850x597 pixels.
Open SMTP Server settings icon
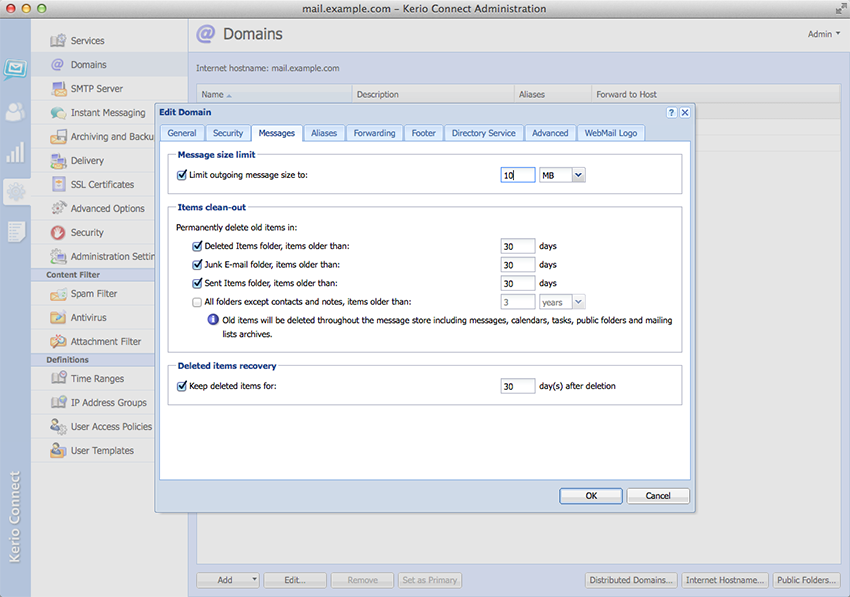57,89
